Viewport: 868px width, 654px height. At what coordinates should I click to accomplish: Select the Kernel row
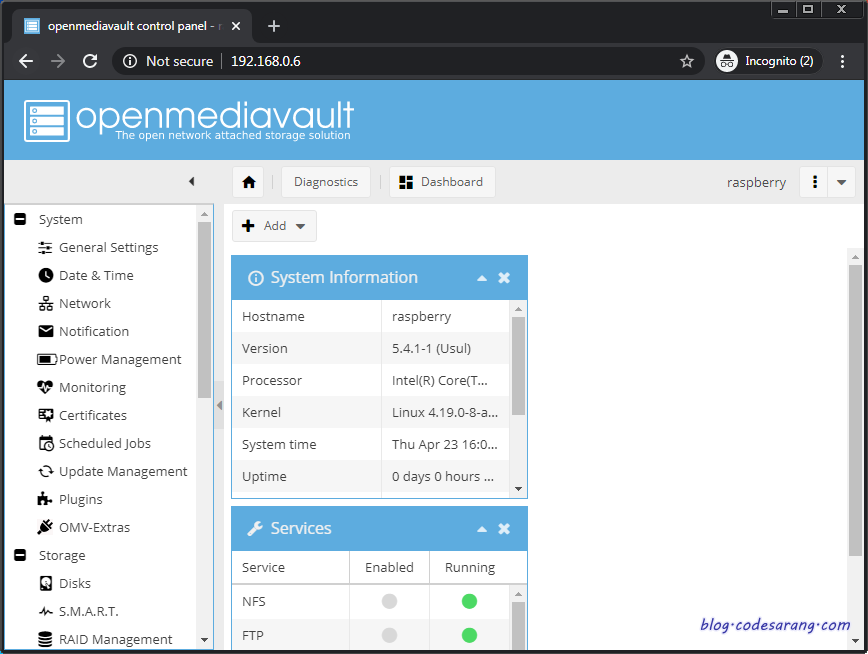tap(370, 413)
